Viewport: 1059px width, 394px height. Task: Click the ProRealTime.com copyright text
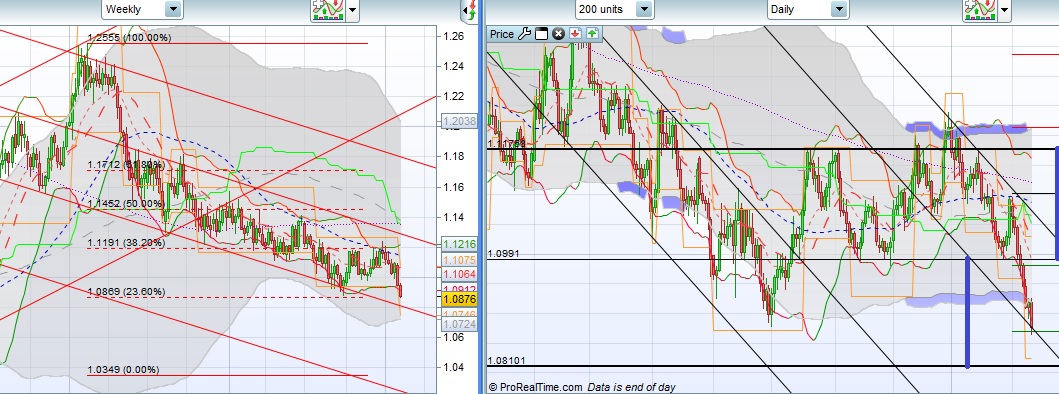(535, 387)
